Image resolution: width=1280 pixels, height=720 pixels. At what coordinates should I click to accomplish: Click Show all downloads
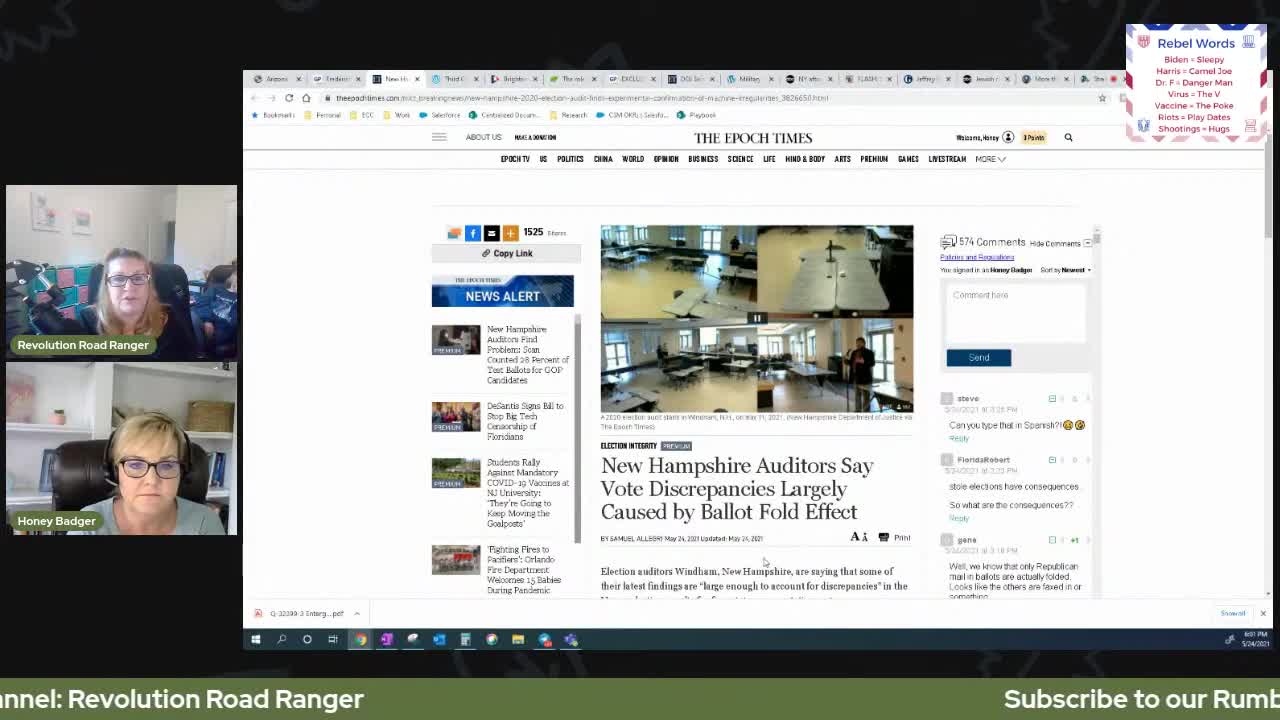1232,613
